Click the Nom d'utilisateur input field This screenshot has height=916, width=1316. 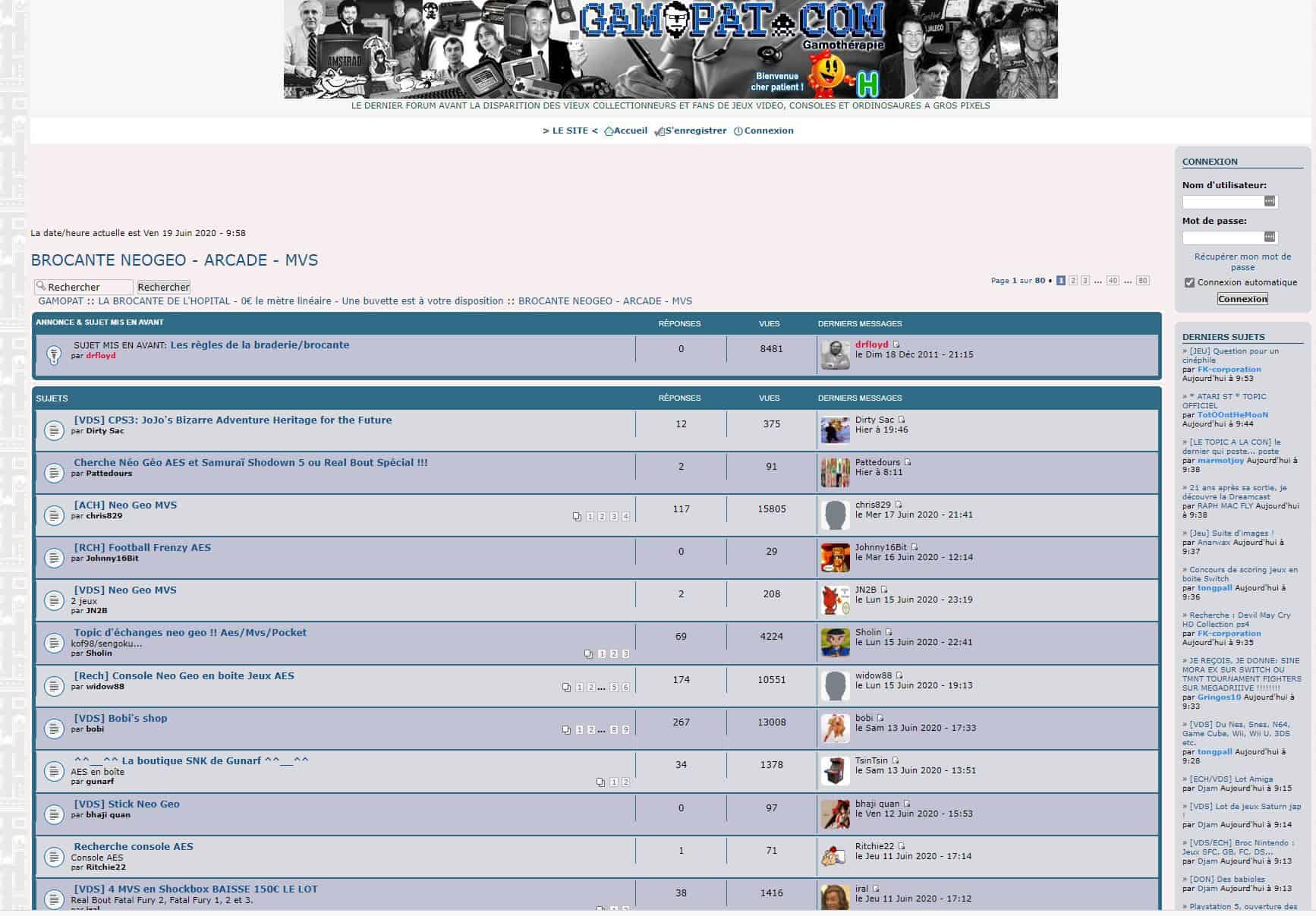pyautogui.click(x=1222, y=202)
